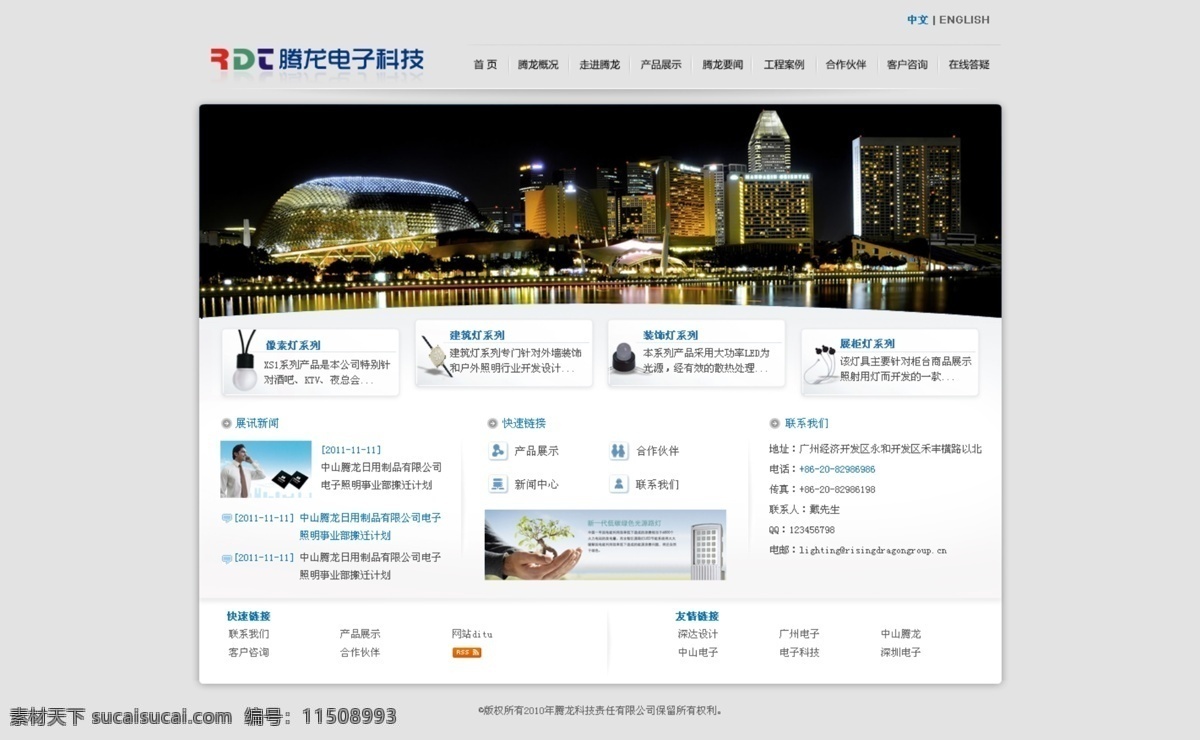Open 新闻中心 quick link
The width and height of the screenshot is (1200, 740).
[536, 484]
